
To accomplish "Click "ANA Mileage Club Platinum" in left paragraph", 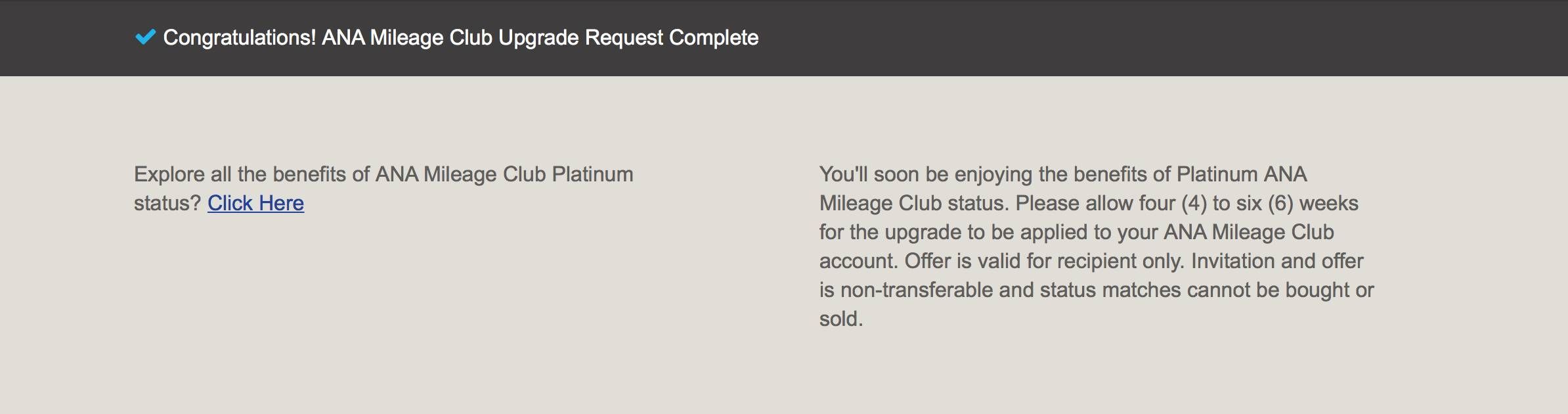I will coord(504,174).
